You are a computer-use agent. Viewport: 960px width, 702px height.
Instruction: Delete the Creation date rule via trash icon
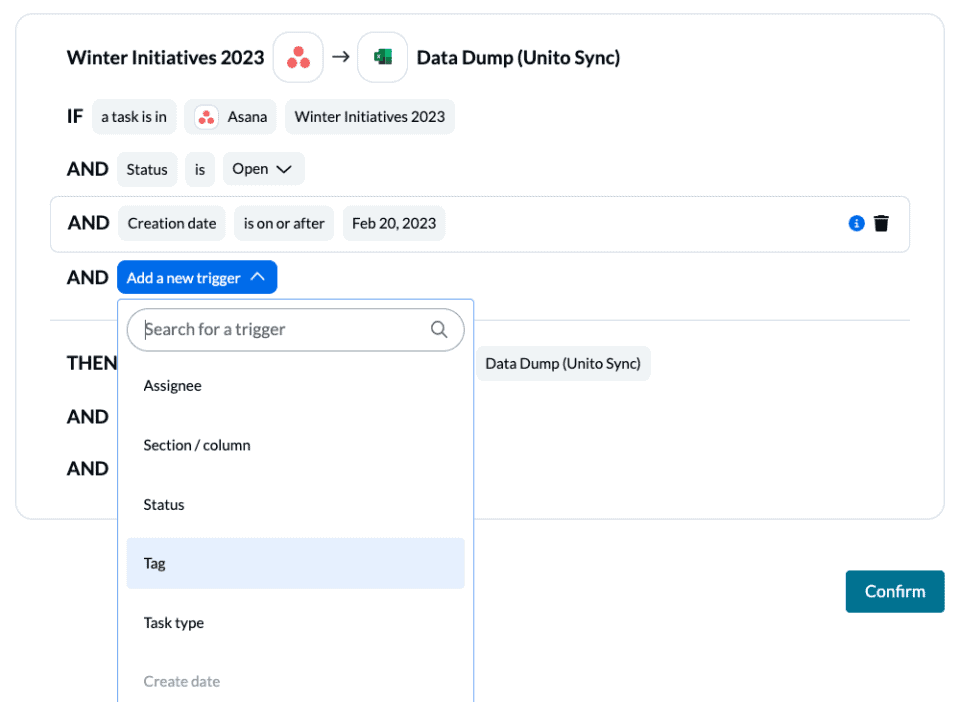point(881,224)
